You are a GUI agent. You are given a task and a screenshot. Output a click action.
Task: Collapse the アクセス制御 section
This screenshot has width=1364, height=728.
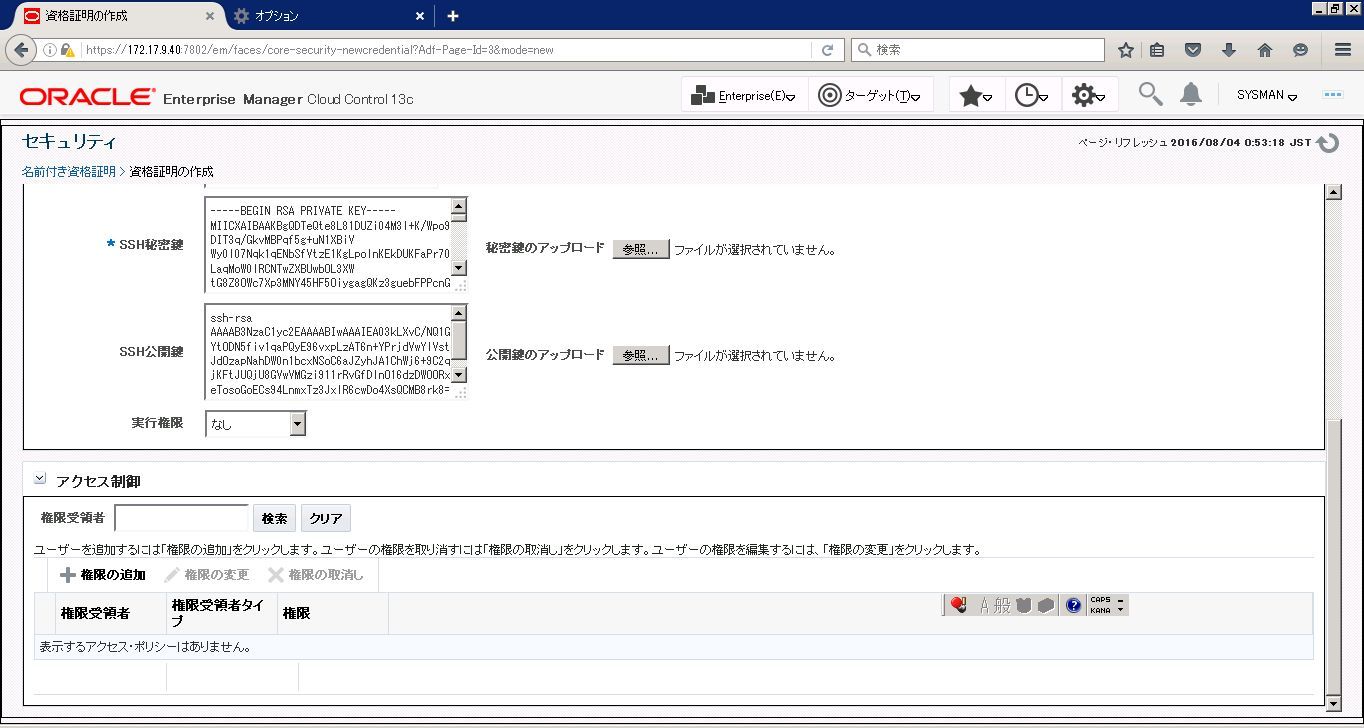click(40, 479)
